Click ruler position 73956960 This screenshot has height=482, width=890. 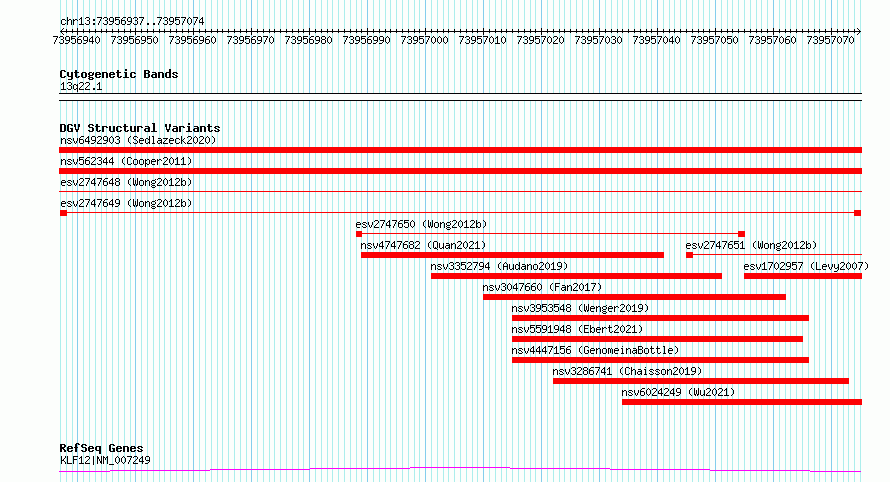pos(192,40)
